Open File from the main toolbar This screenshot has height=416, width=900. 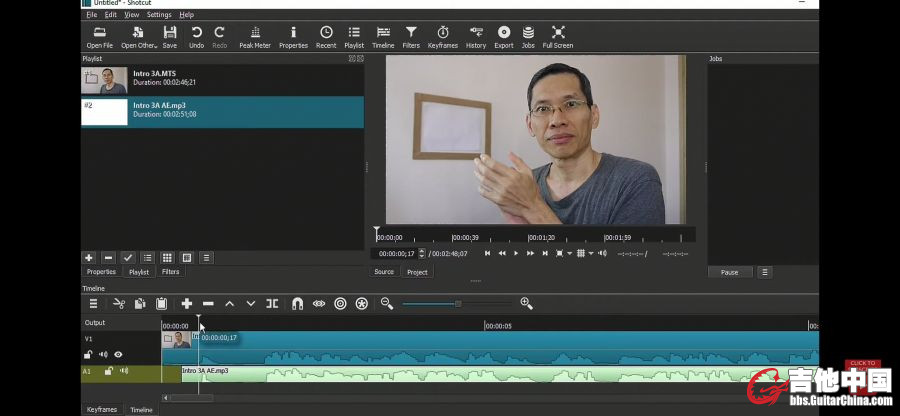point(100,37)
